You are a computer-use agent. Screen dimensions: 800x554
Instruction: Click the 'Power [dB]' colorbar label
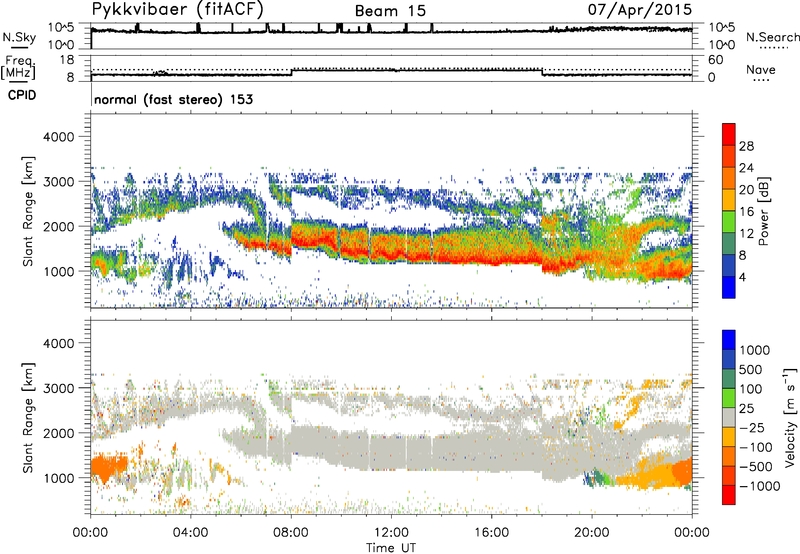(x=763, y=211)
